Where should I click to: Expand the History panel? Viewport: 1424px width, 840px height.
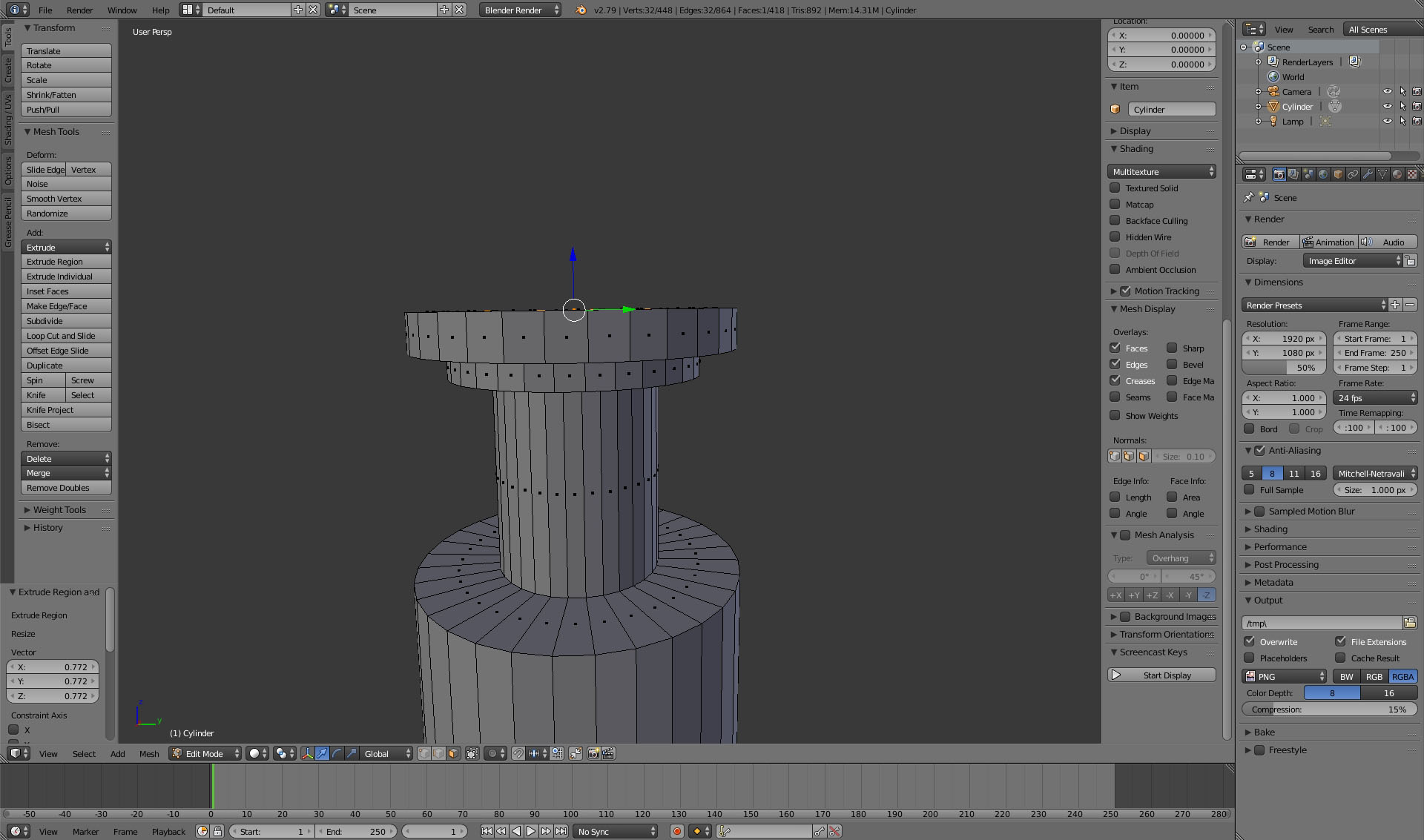tap(47, 527)
